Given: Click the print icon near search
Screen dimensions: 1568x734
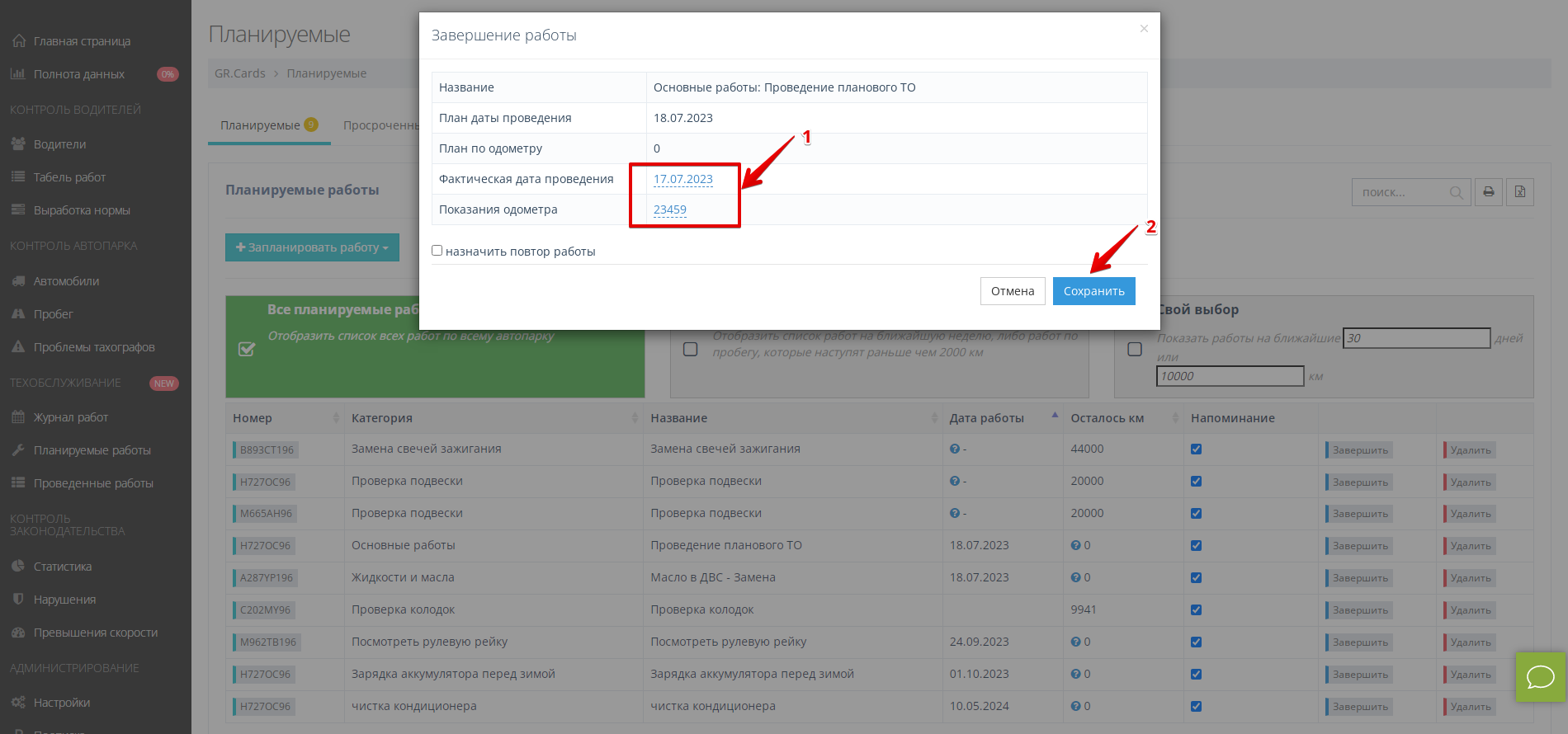Looking at the screenshot, I should [1488, 192].
